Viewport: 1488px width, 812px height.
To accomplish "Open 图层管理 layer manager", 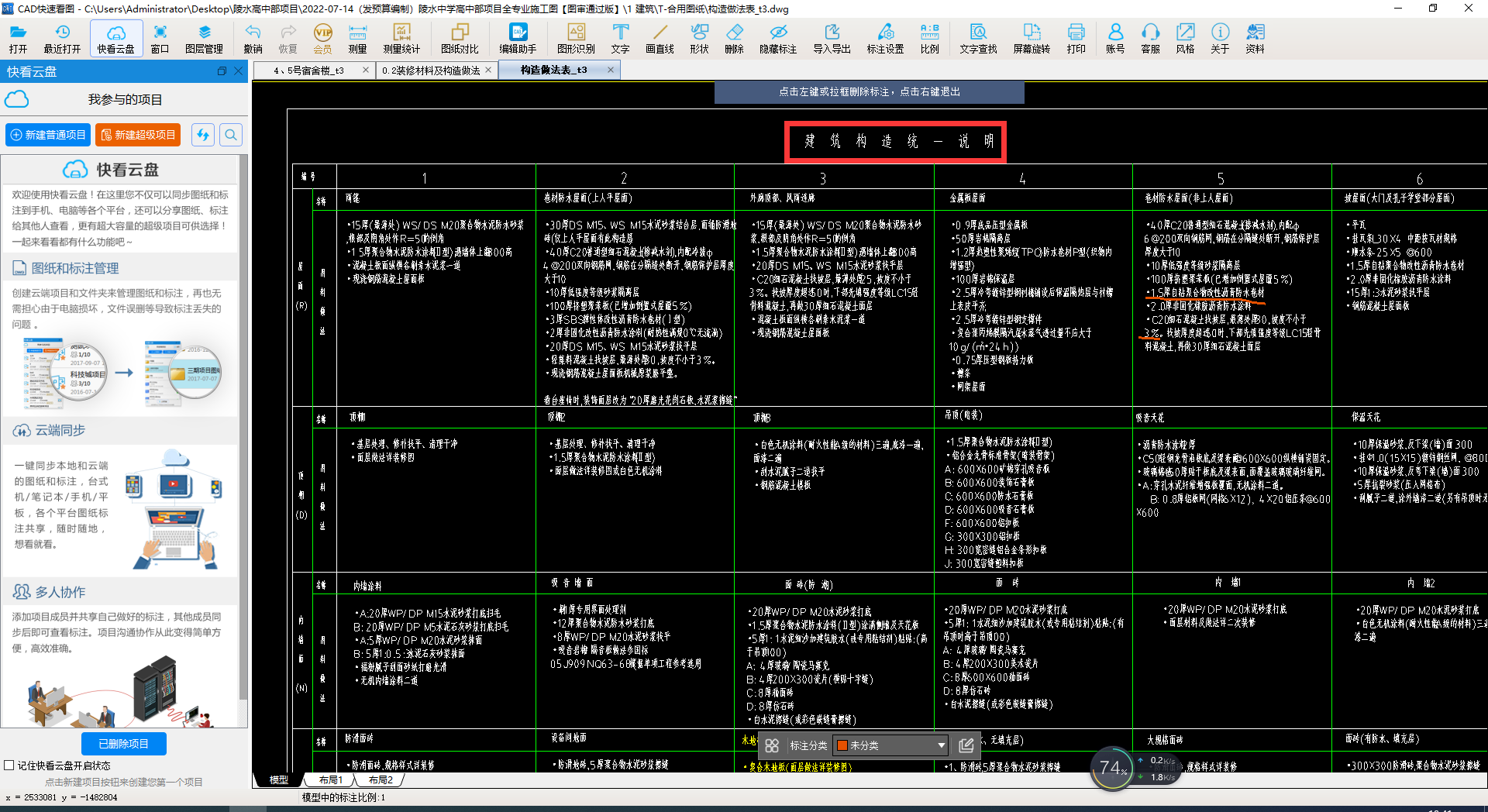I will pos(205,38).
